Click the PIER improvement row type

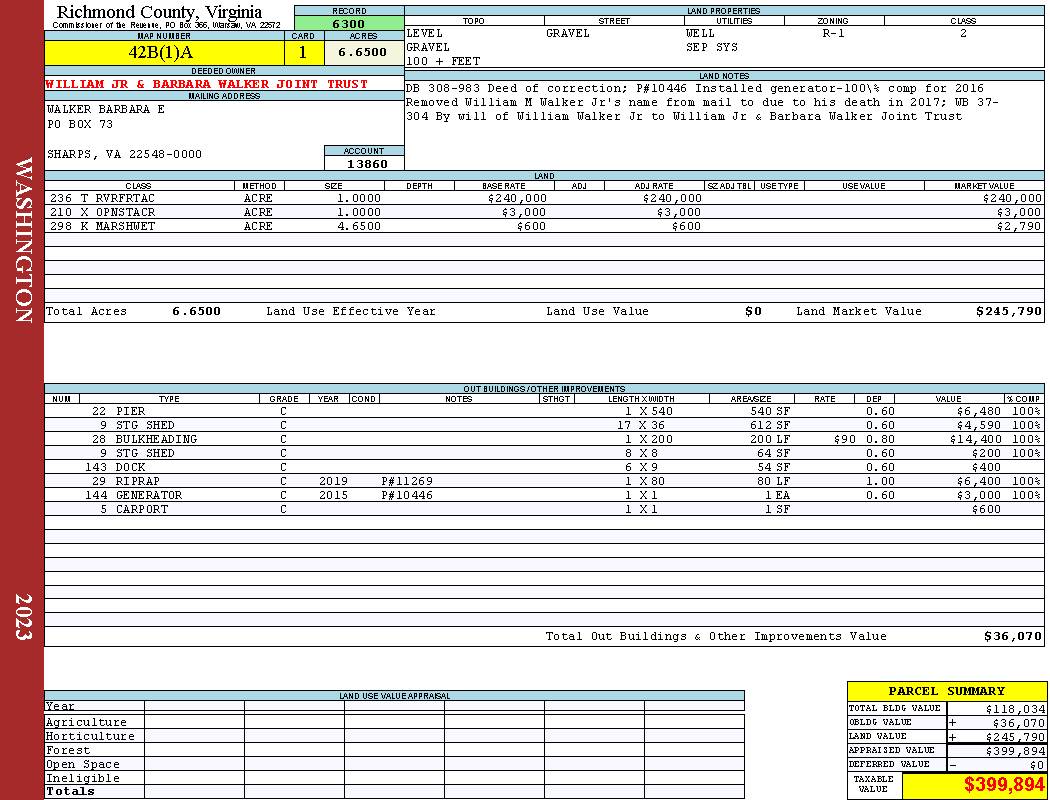point(131,412)
